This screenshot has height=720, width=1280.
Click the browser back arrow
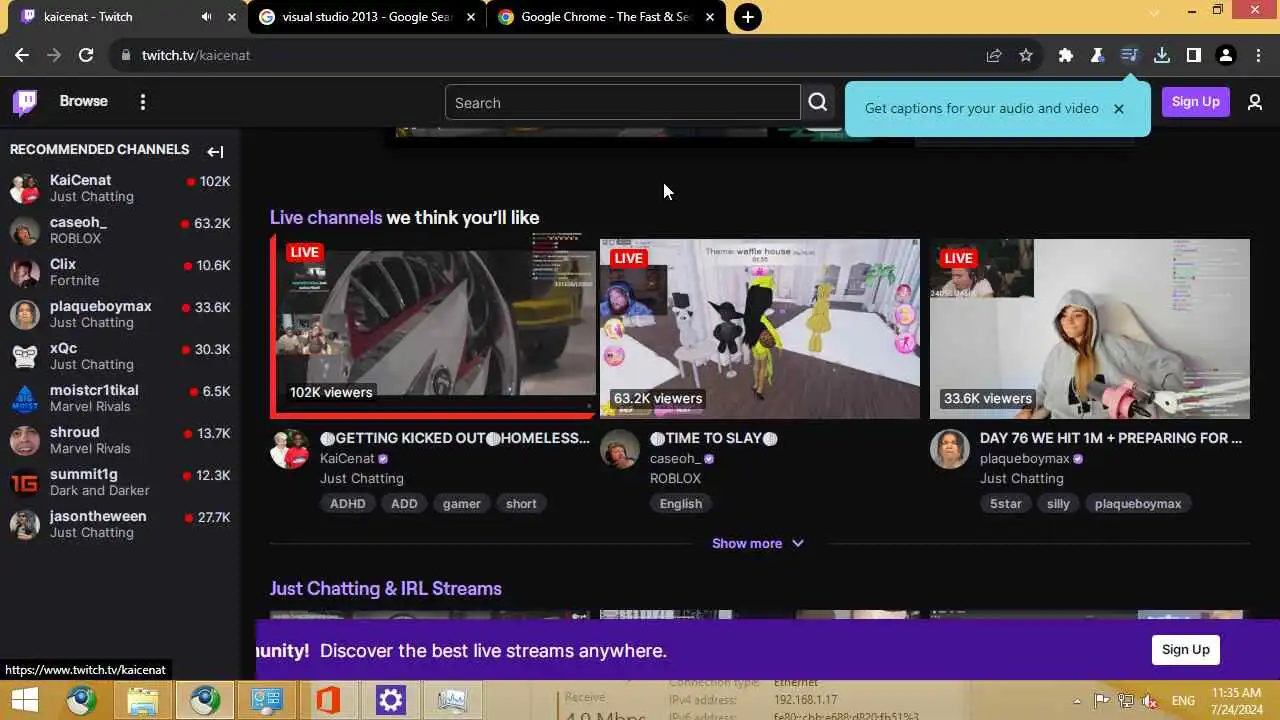click(22, 55)
